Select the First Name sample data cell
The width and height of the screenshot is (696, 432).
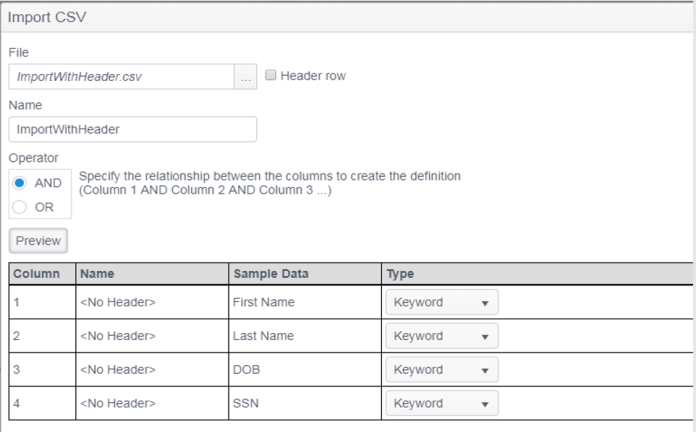[x=262, y=302]
